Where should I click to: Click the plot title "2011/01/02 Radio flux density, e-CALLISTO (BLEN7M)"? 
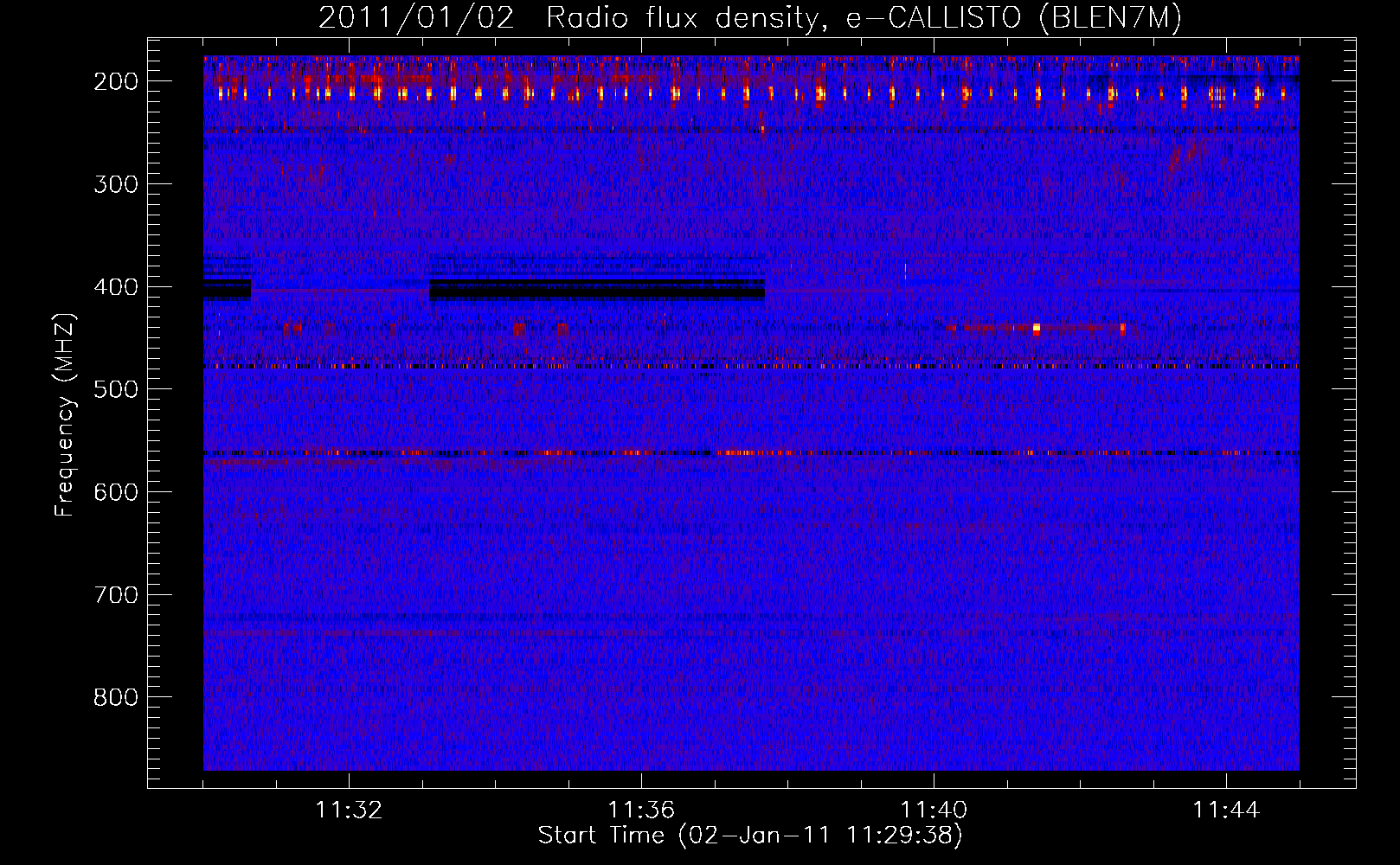750,18
